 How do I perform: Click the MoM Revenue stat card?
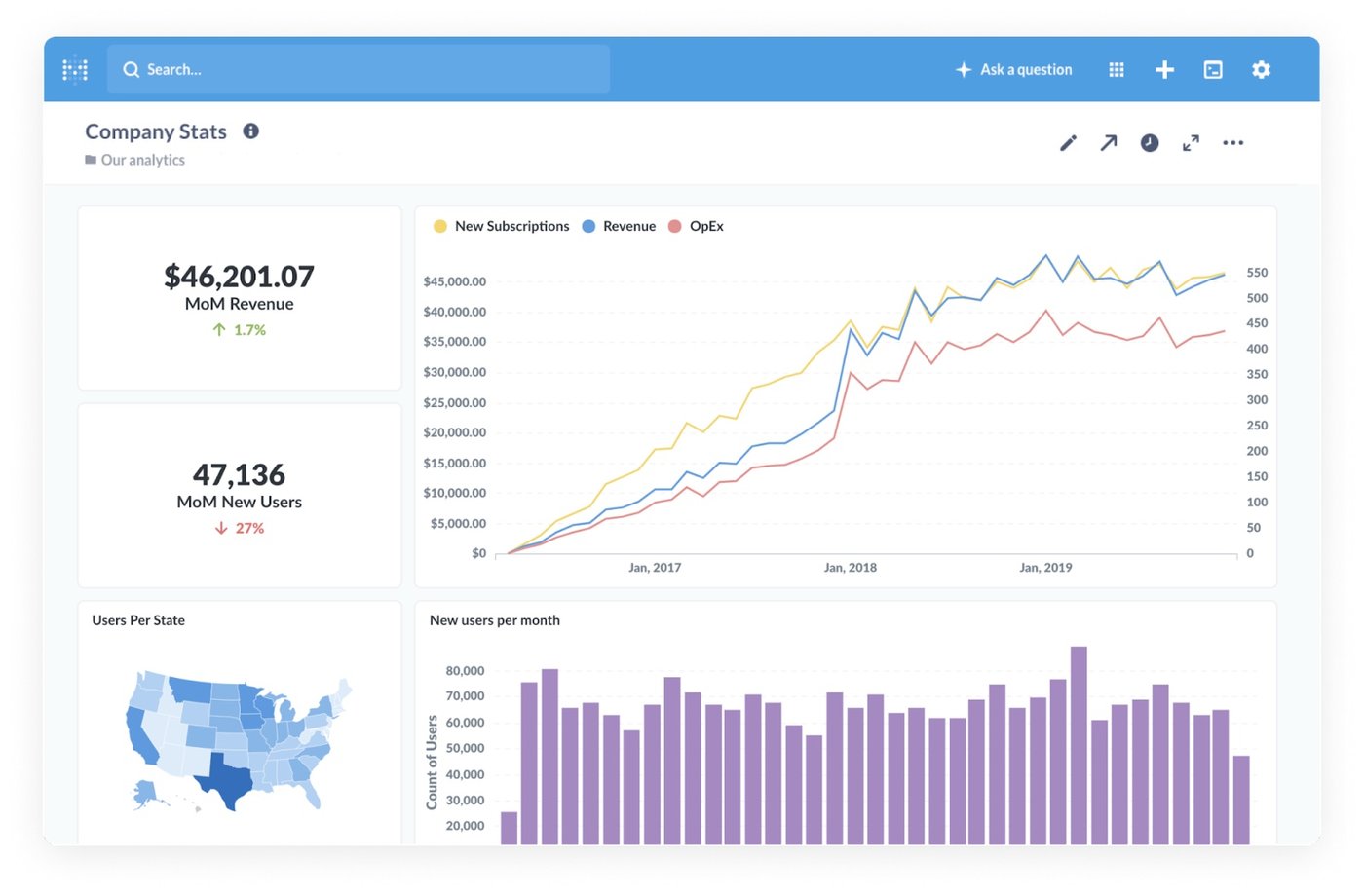click(x=239, y=297)
